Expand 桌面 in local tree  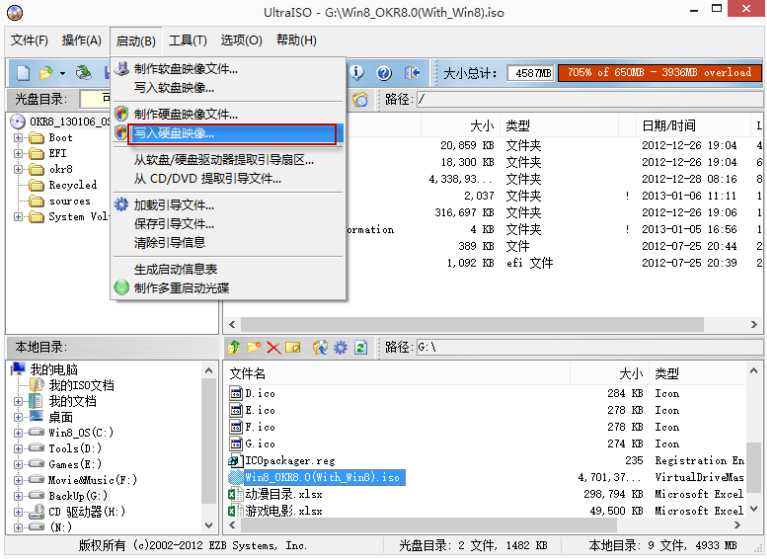pyautogui.click(x=18, y=417)
